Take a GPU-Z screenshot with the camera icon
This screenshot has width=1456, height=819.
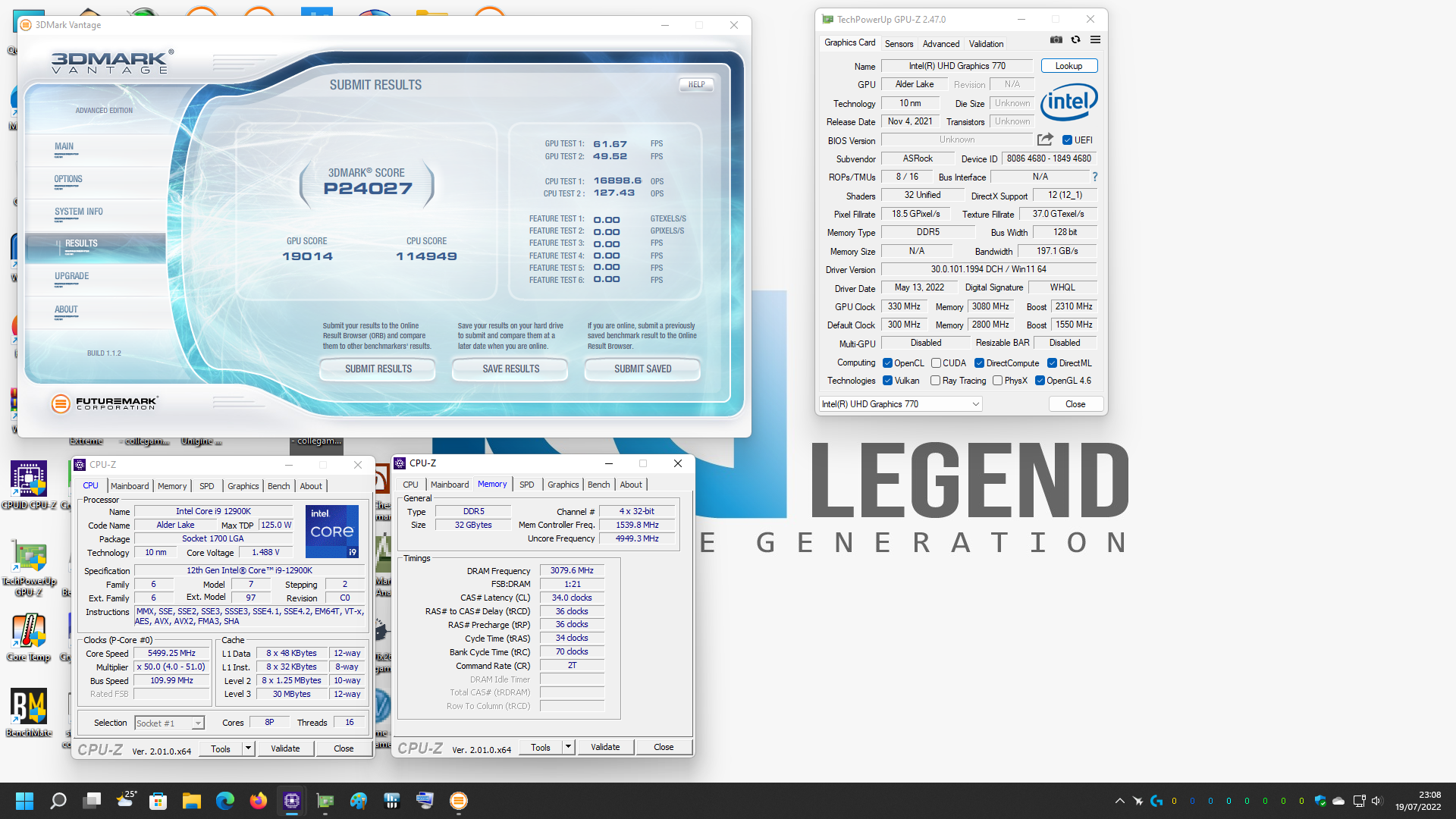[1056, 40]
